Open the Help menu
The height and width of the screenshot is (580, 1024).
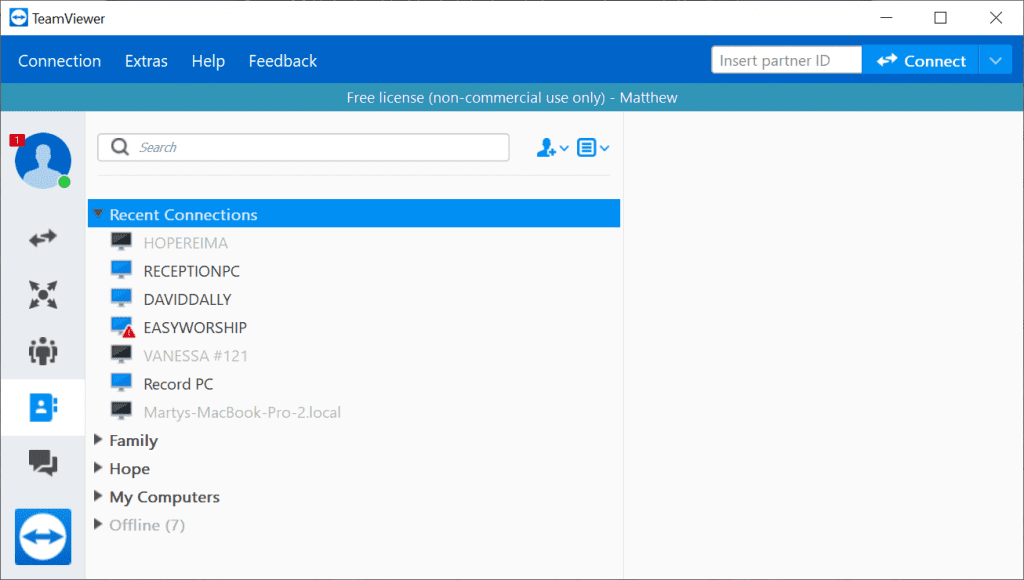(208, 61)
